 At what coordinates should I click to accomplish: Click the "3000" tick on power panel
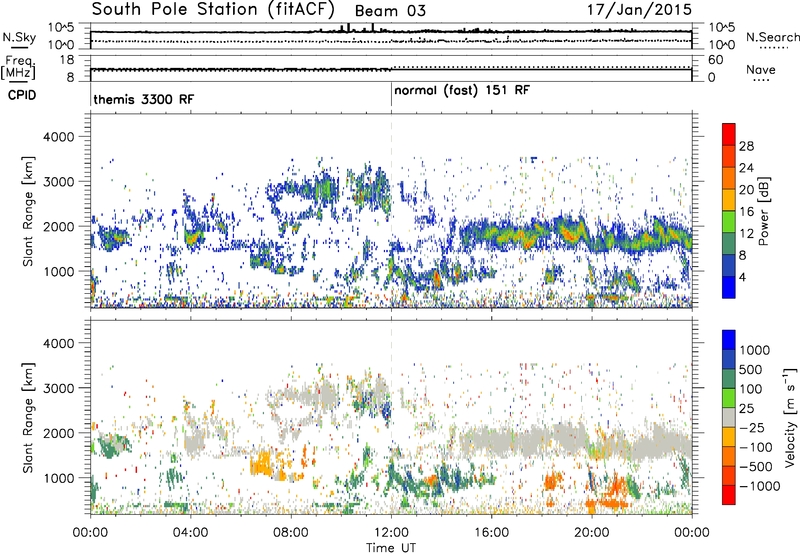coord(58,182)
